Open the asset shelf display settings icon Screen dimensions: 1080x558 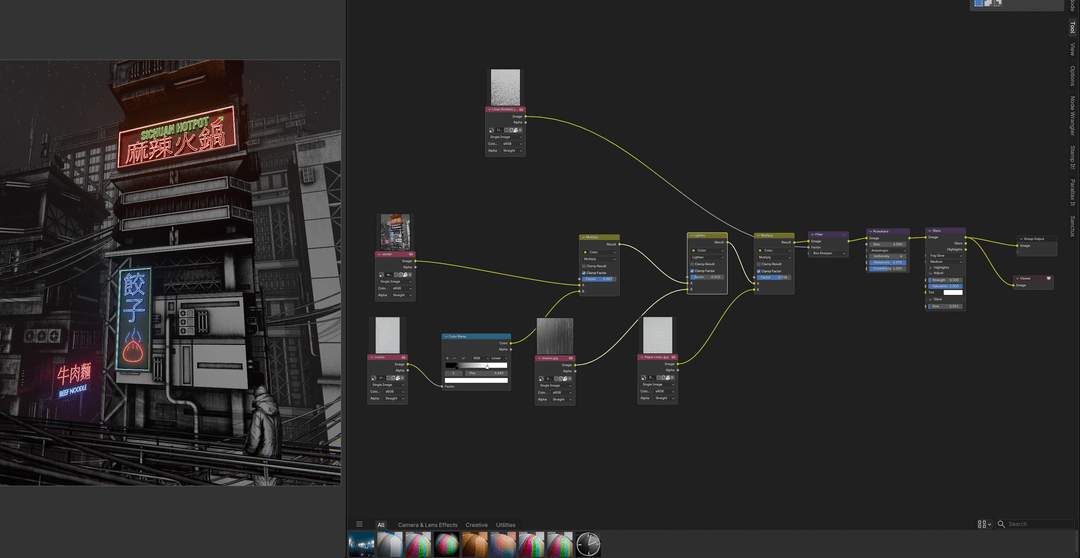(984, 524)
